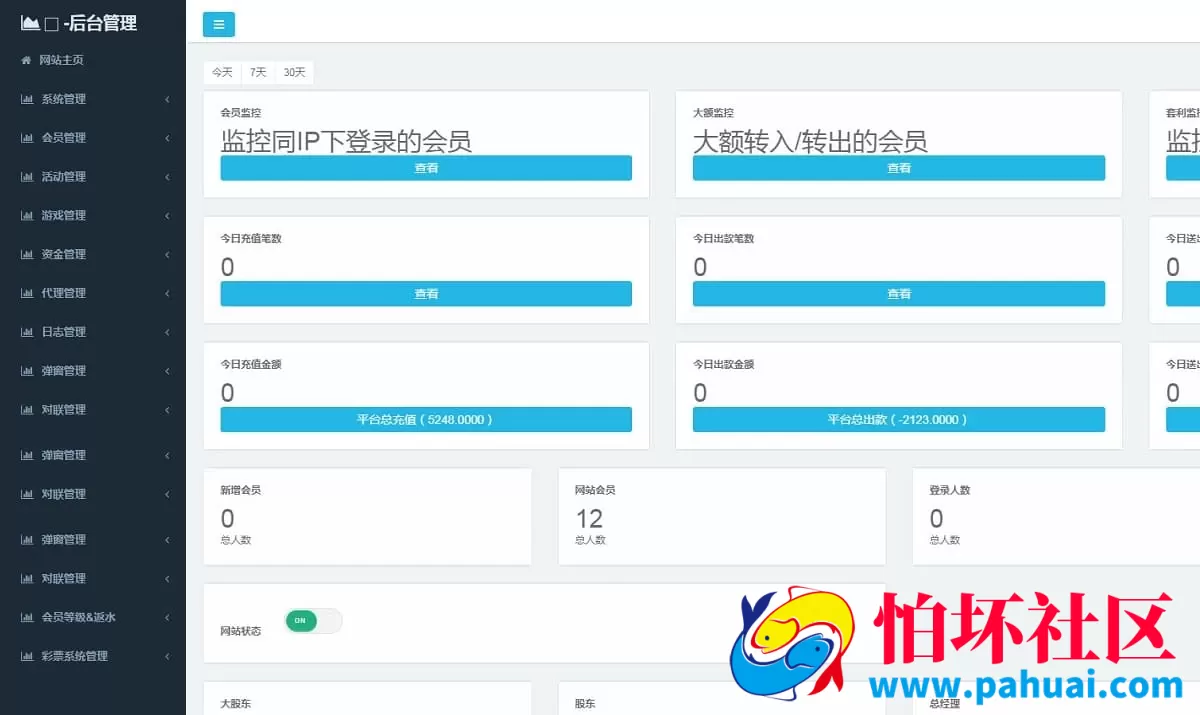The width and height of the screenshot is (1200, 715).
Task: Expand the 会员等级&返水 menu
Action: [90, 617]
